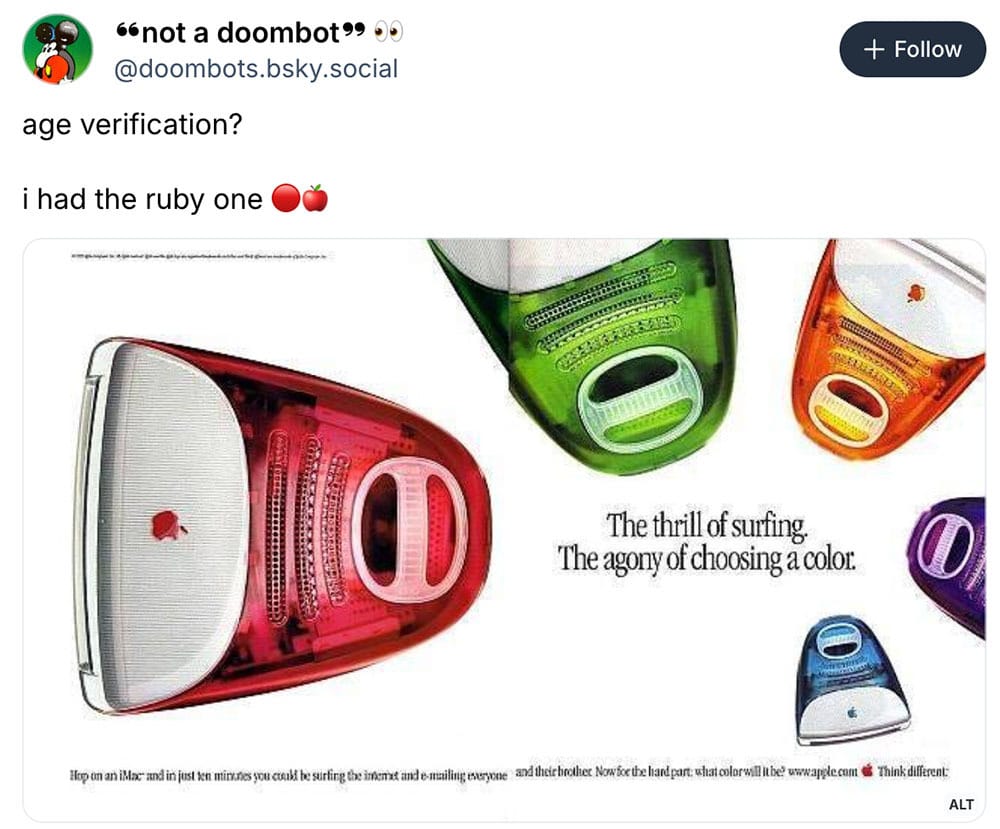
Task: Click the "not a doombot" display name
Action: tap(240, 33)
